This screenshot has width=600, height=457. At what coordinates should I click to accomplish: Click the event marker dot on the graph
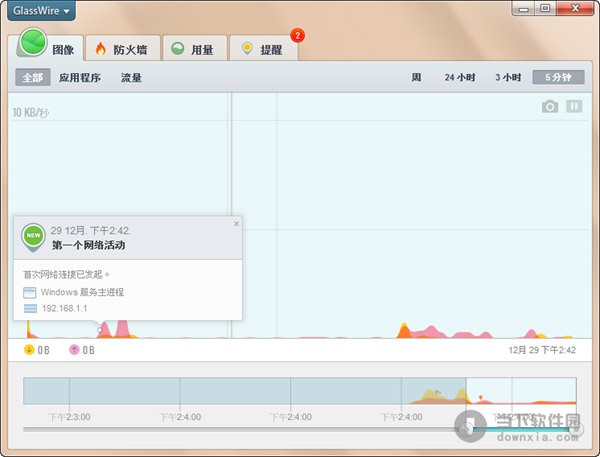click(99, 330)
